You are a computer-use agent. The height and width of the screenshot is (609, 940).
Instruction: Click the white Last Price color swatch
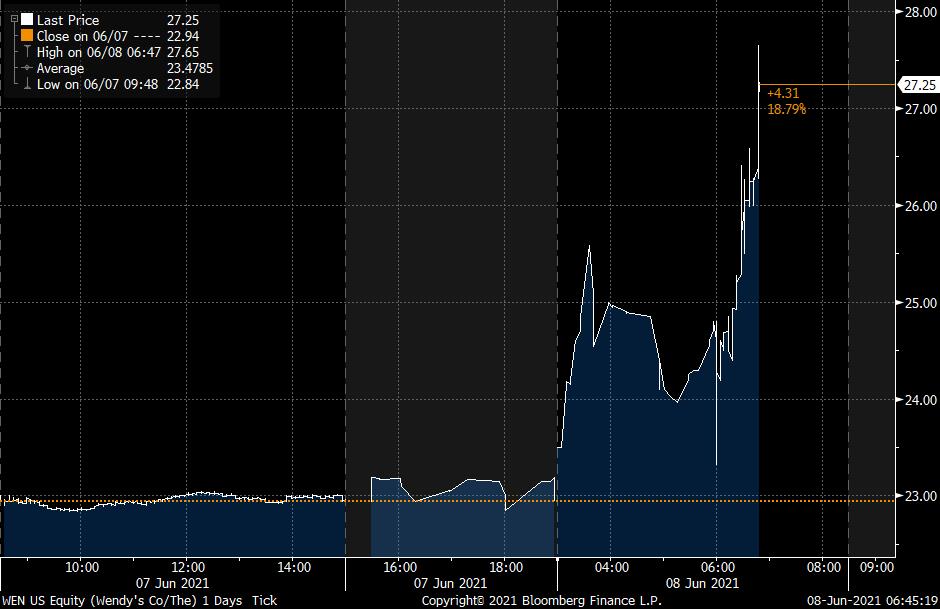point(26,19)
